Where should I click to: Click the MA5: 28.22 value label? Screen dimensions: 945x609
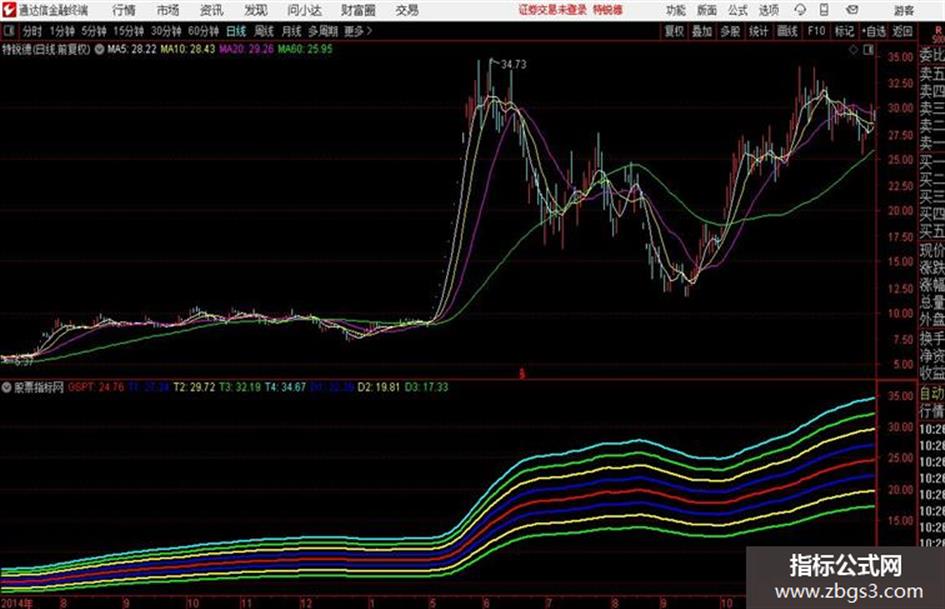click(x=132, y=49)
